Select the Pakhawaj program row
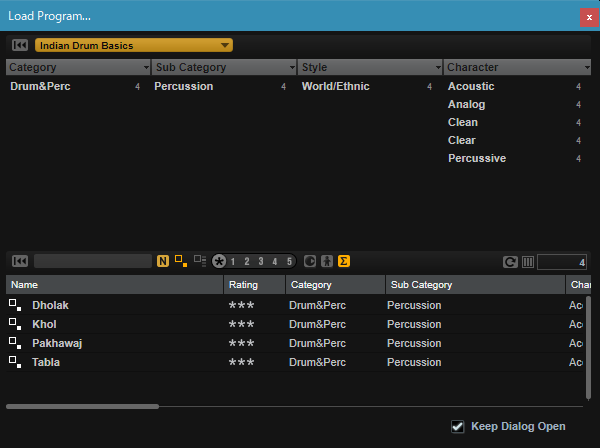 [x=295, y=344]
